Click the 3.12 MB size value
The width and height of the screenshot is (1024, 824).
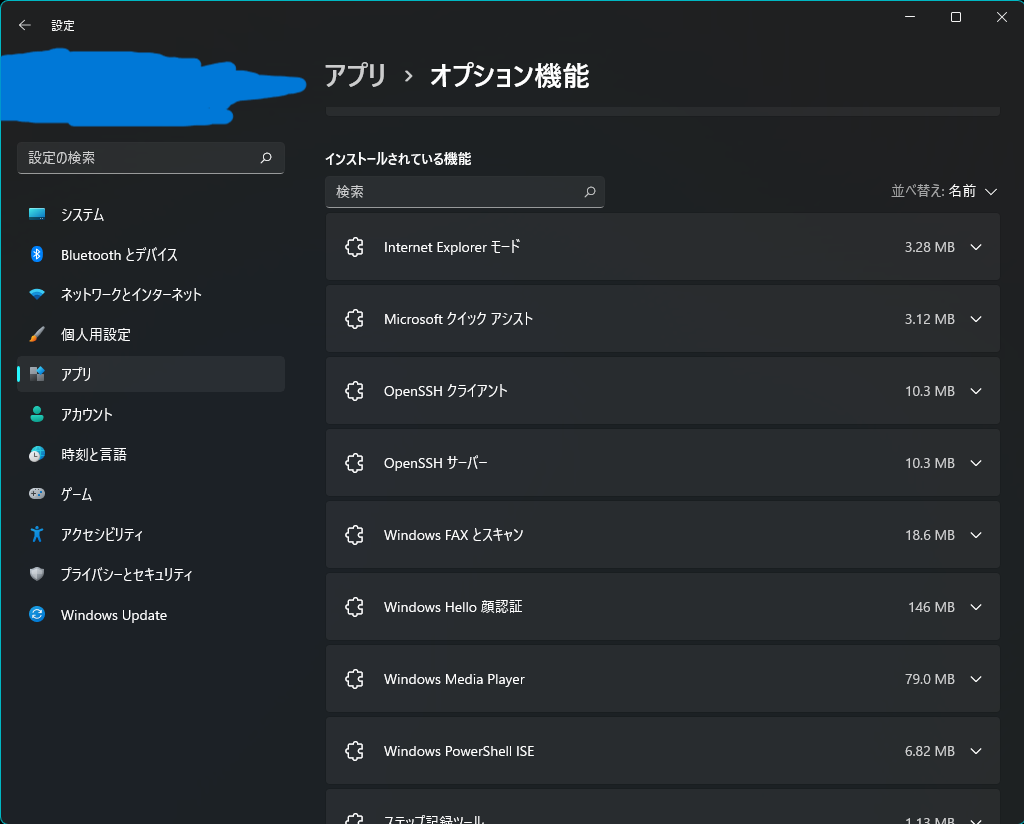(x=929, y=319)
